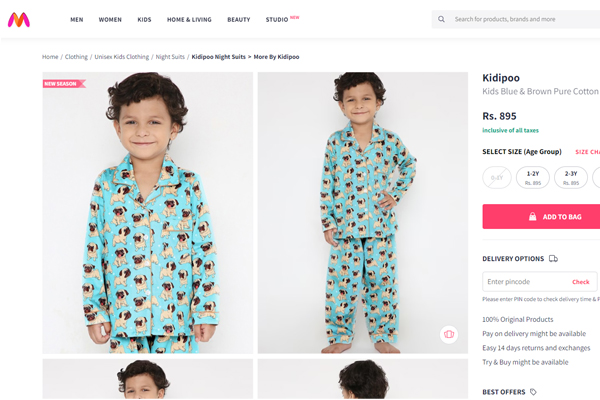Open the Home & Living menu
The height and width of the screenshot is (400, 600).
tap(189, 19)
